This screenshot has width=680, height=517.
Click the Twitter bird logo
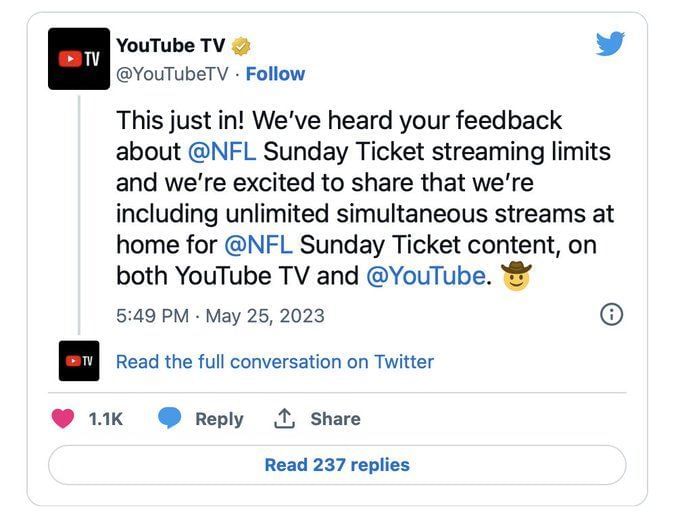610,45
